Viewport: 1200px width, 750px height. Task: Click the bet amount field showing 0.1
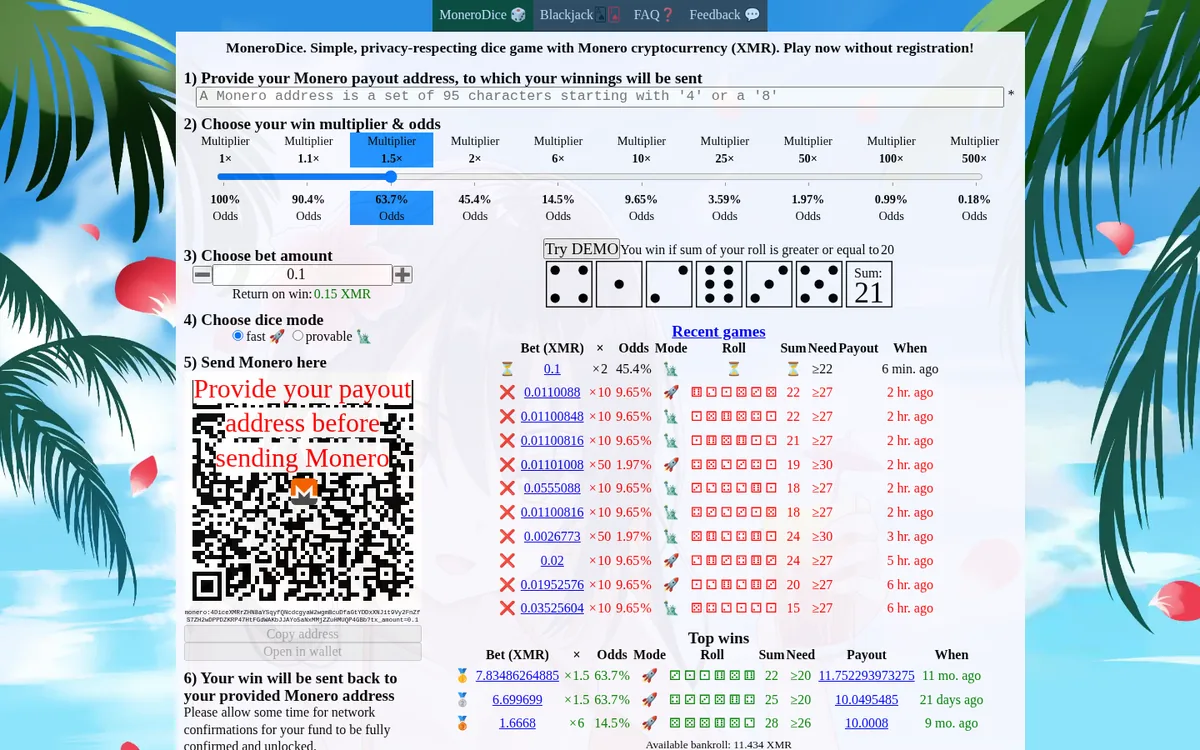pos(302,274)
